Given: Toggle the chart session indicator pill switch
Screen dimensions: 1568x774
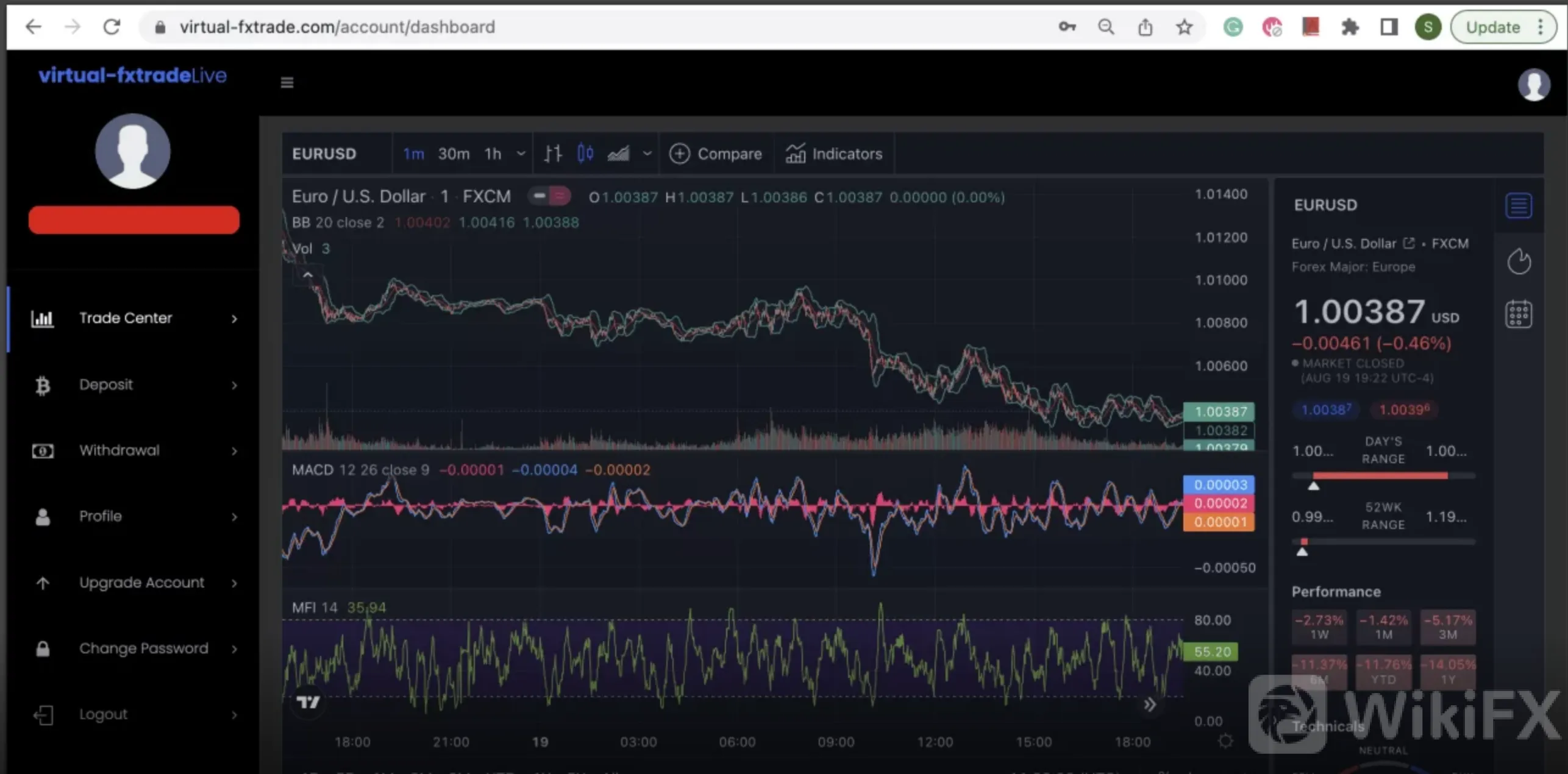Looking at the screenshot, I should pos(549,196).
